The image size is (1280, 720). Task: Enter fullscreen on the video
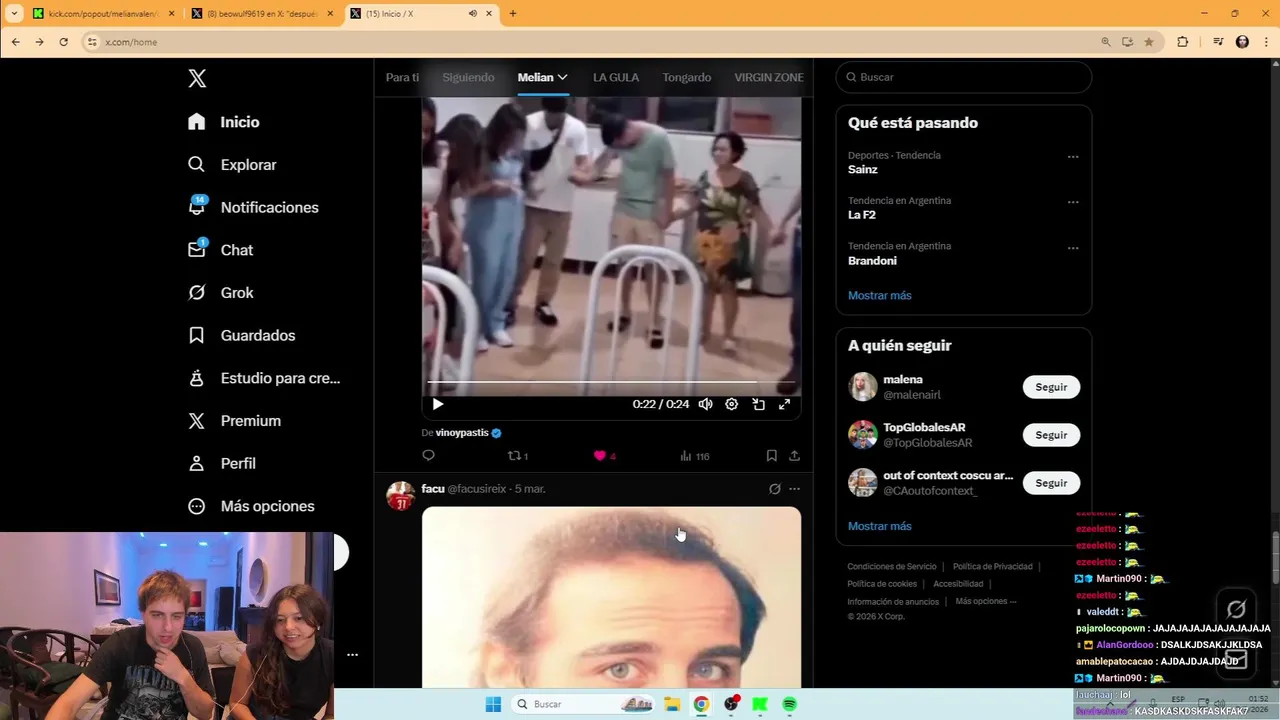pyautogui.click(x=785, y=404)
